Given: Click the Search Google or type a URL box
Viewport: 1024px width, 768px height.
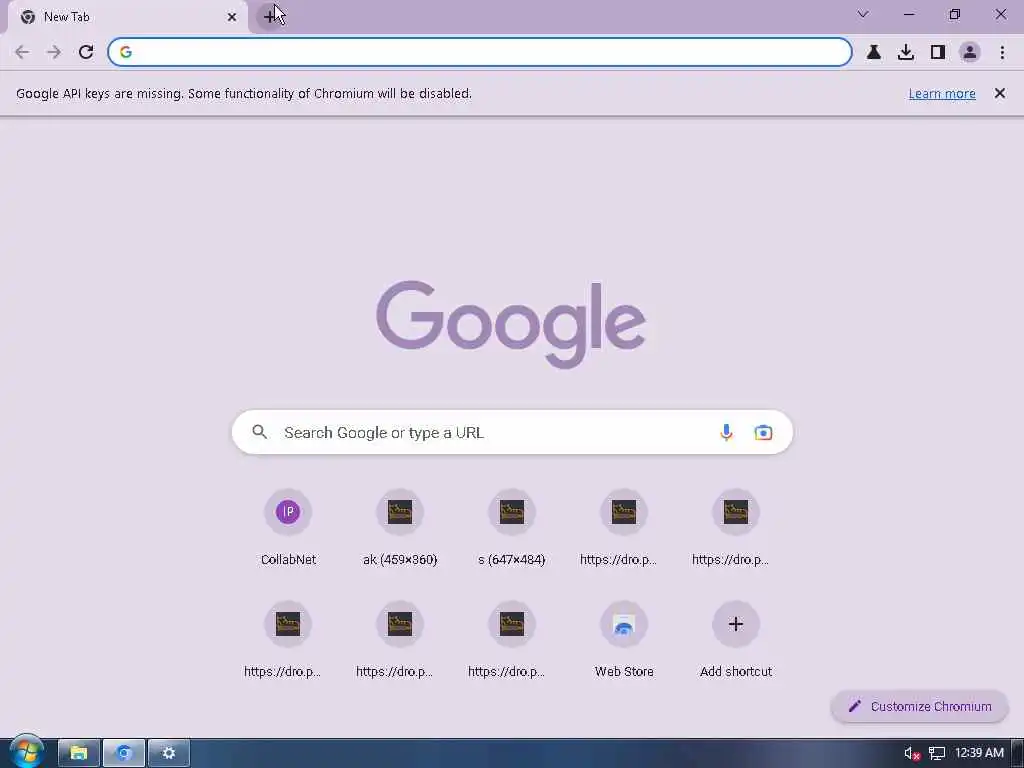Looking at the screenshot, I should [x=513, y=432].
